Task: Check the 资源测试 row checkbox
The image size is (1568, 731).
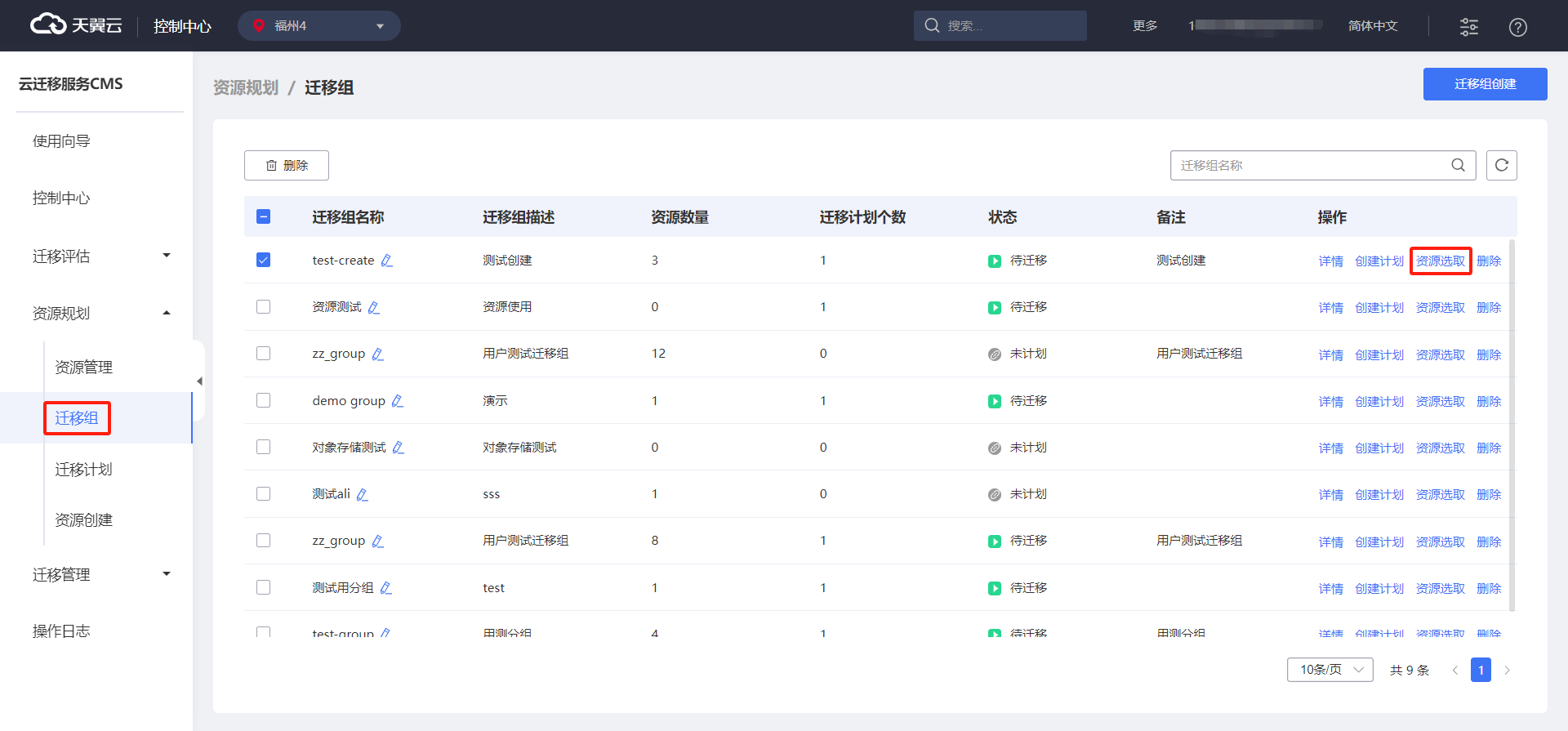Action: 263,306
